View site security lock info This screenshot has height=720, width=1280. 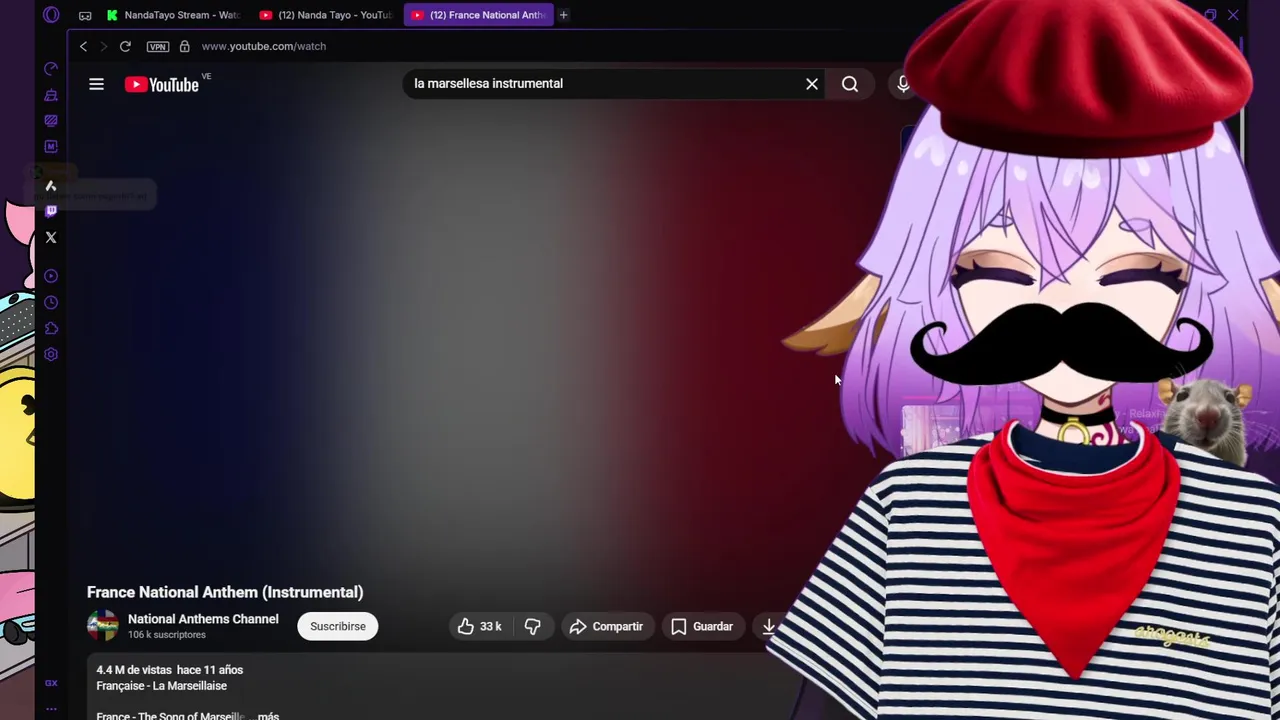tap(184, 46)
